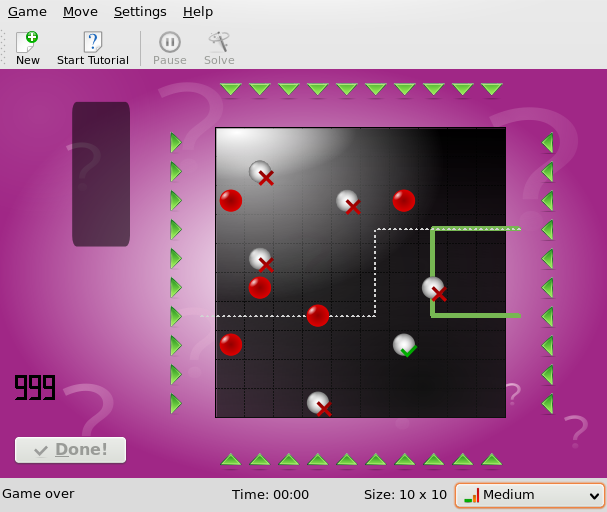The image size is (607, 512).
Task: Click the Solve toolbar button
Action: [x=219, y=48]
